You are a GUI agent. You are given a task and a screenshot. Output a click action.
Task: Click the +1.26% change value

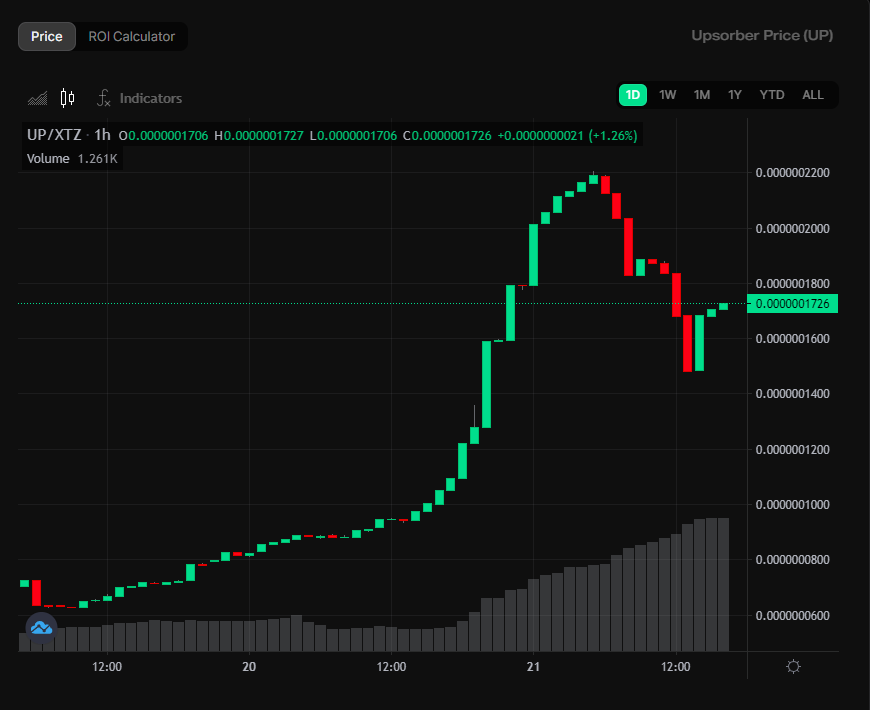(613, 136)
